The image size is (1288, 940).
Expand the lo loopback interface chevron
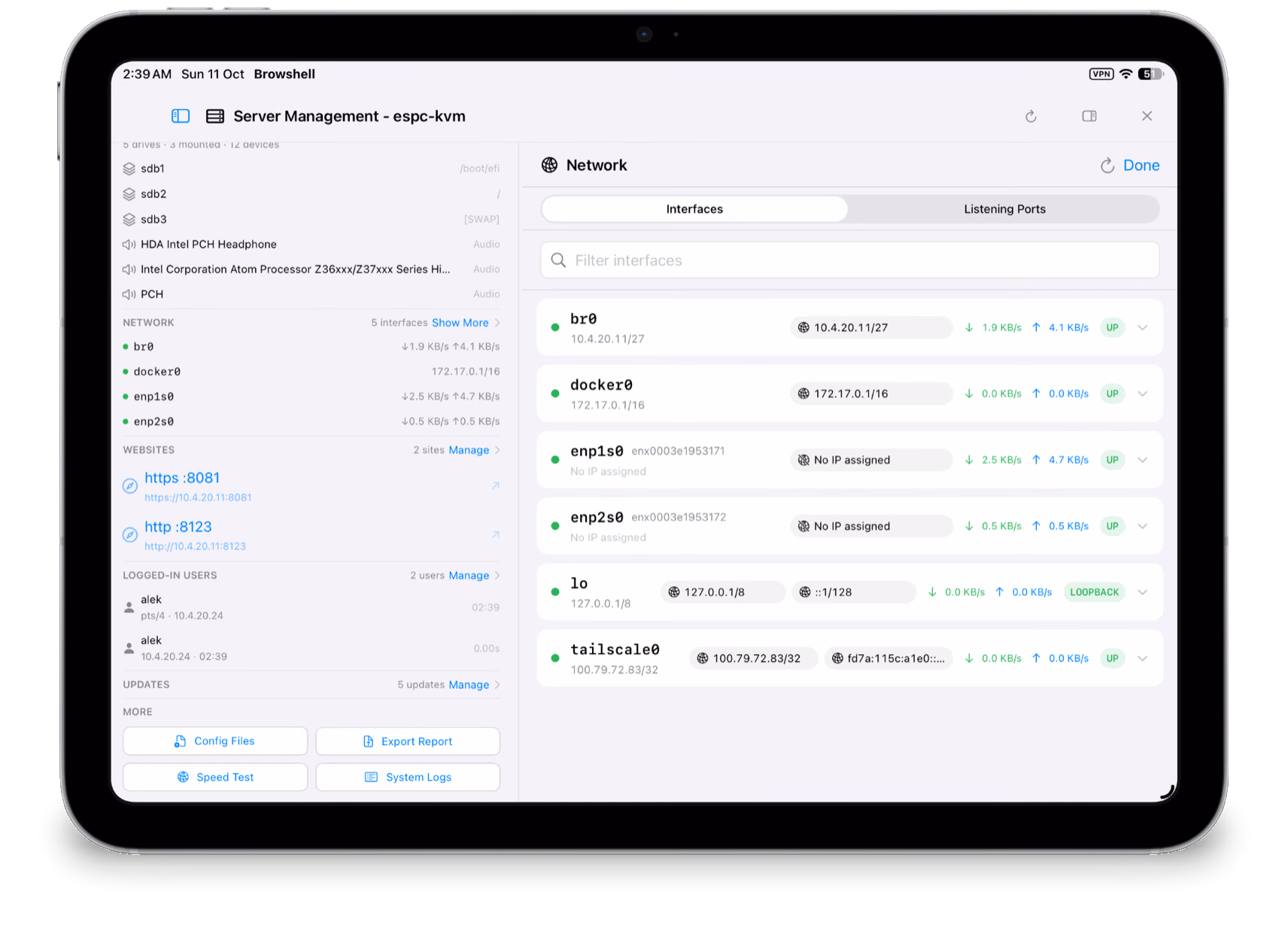[x=1143, y=592]
